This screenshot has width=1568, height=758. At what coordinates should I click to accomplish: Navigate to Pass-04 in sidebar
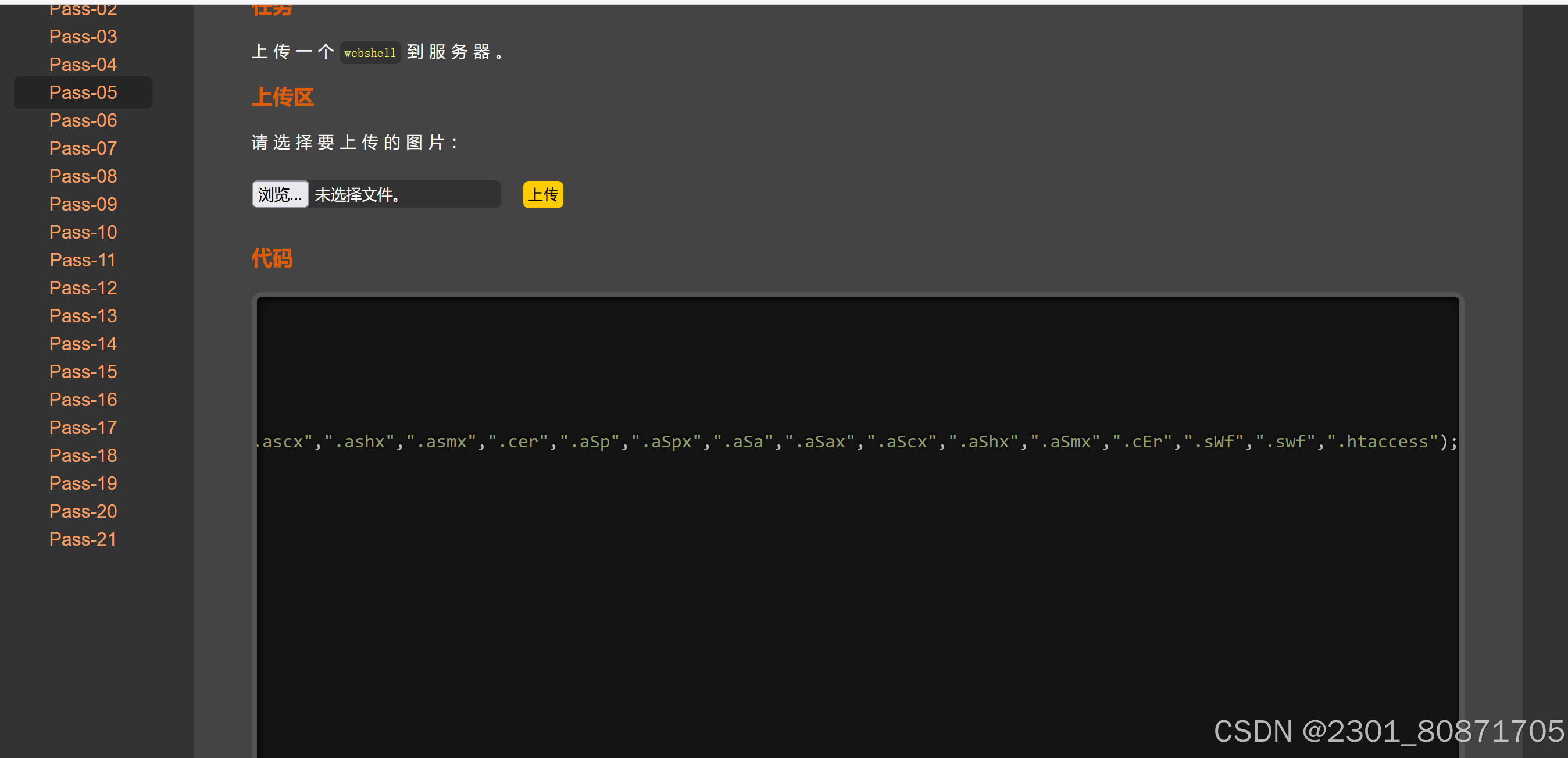tap(83, 65)
